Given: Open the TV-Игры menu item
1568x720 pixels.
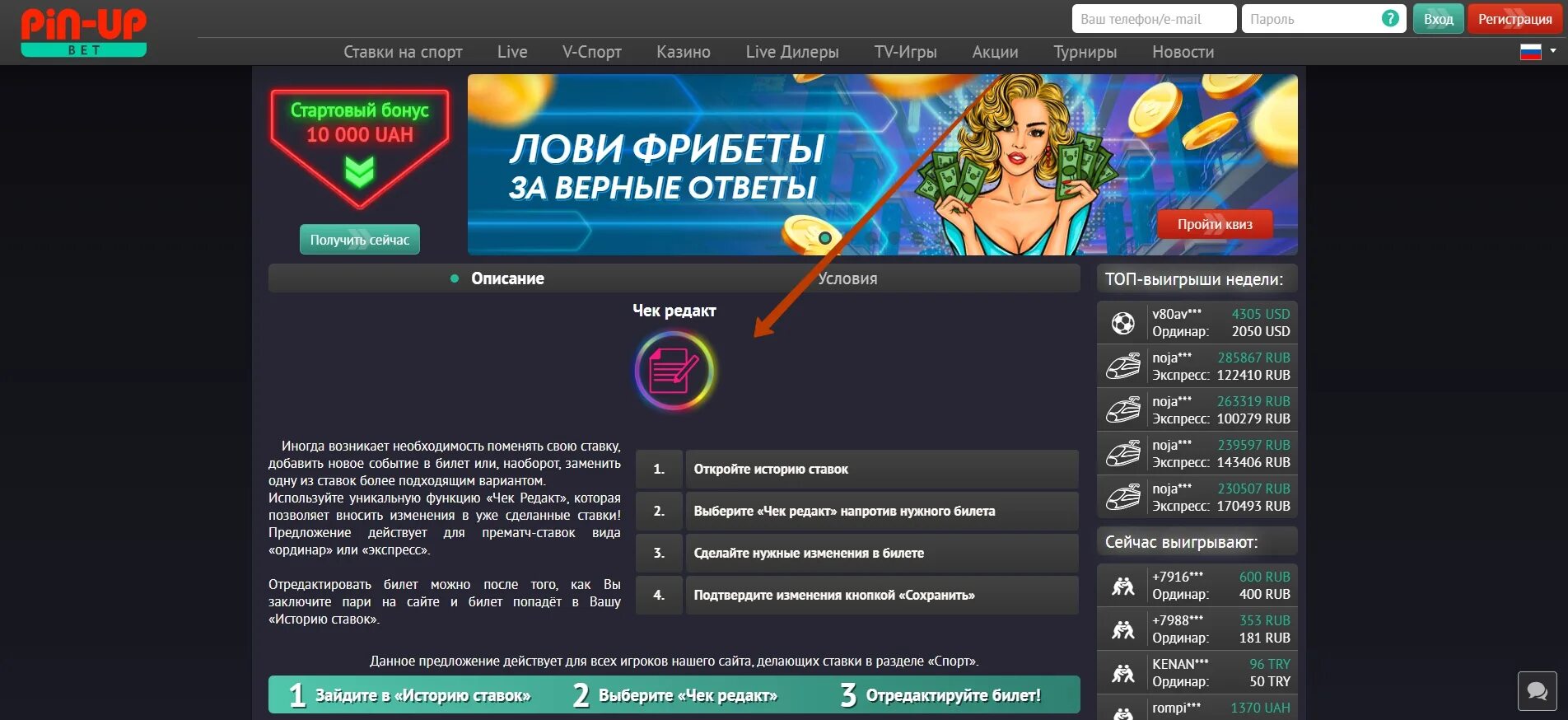Looking at the screenshot, I should [906, 52].
